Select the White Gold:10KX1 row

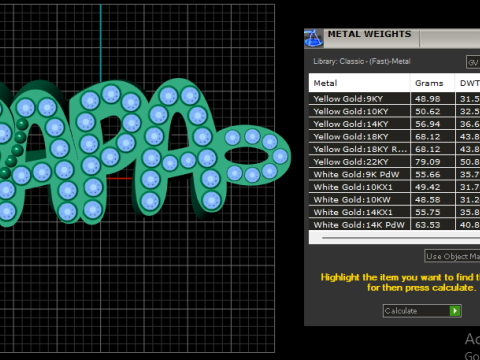pyautogui.click(x=394, y=187)
